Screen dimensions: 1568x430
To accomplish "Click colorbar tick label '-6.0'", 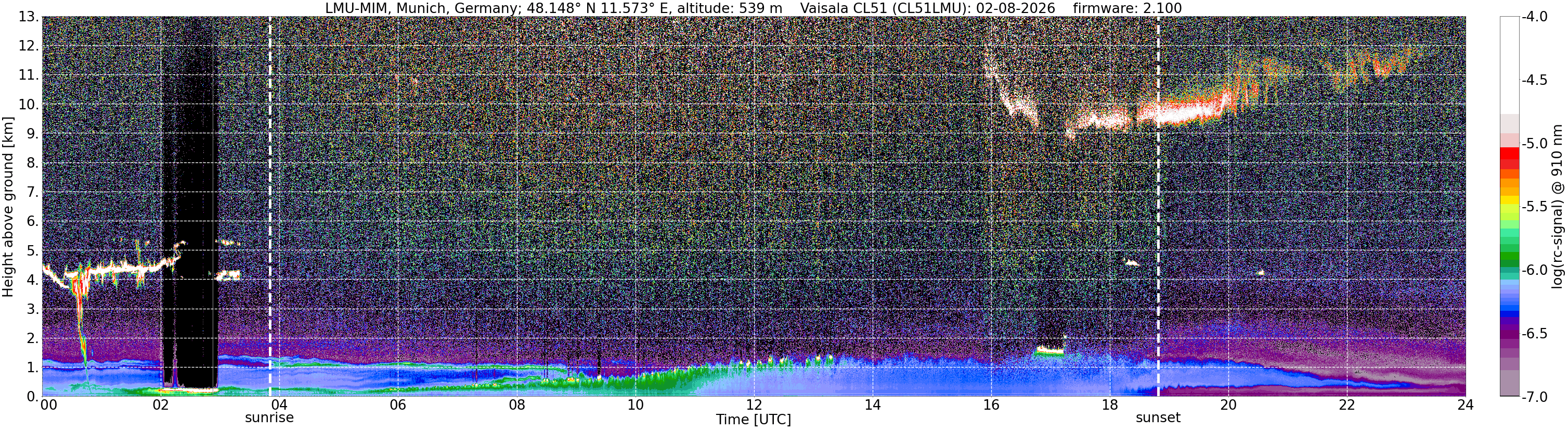I will tap(1535, 270).
